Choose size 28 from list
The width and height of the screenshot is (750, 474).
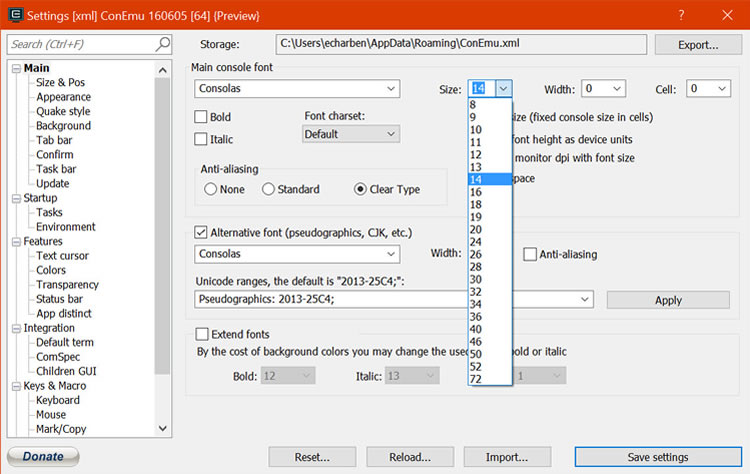[x=490, y=266]
